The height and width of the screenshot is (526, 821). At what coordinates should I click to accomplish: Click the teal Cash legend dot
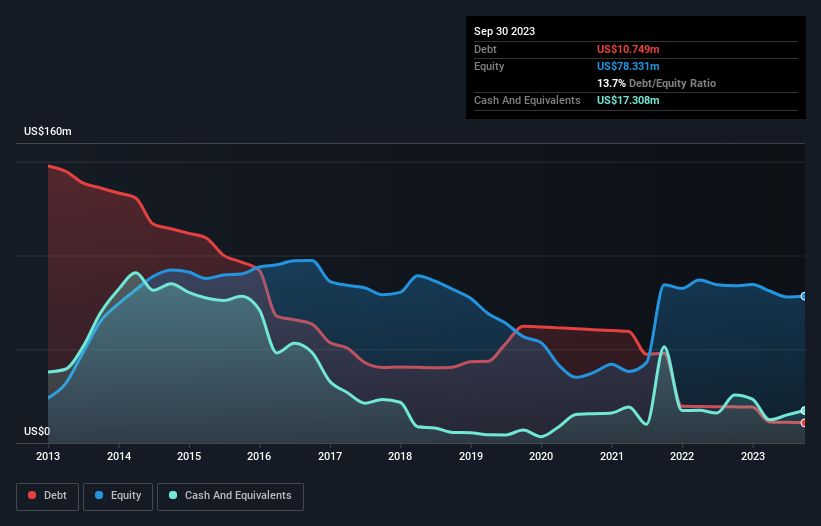point(173,495)
